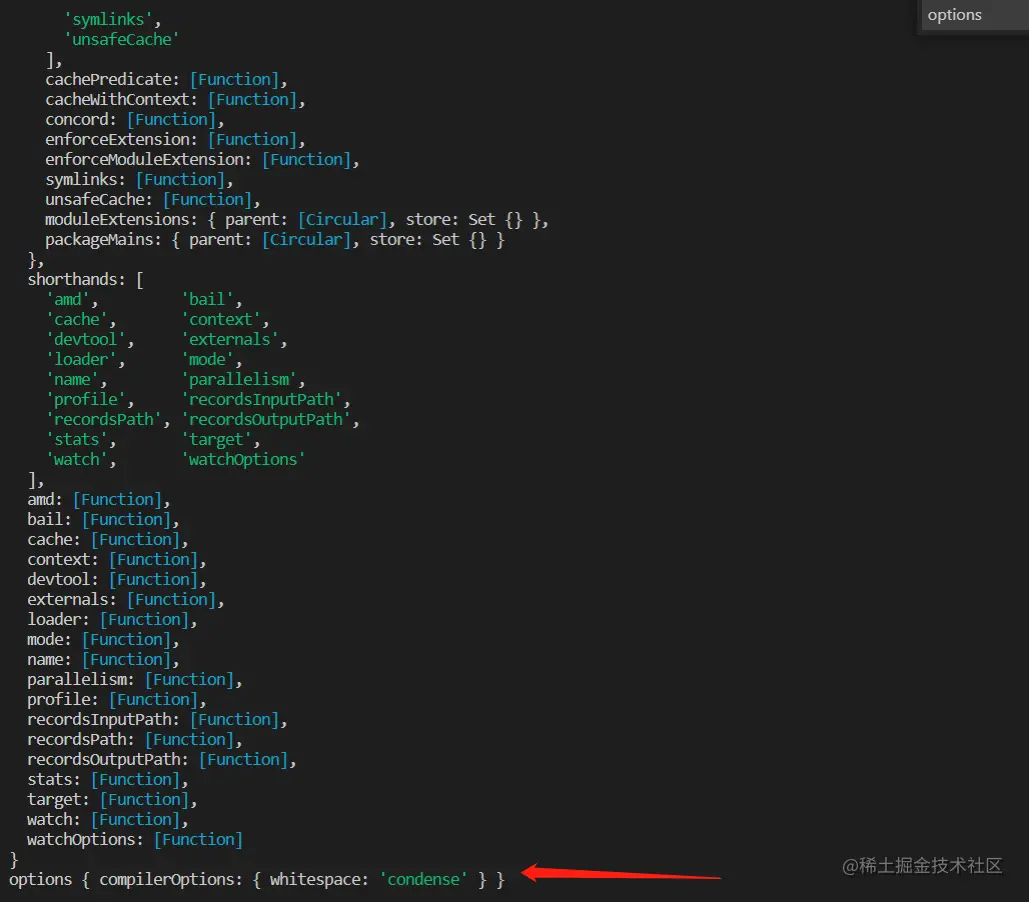Click the 'cacheWithContext: [Function]' line
Screen dimensions: 1029x902
pos(175,100)
